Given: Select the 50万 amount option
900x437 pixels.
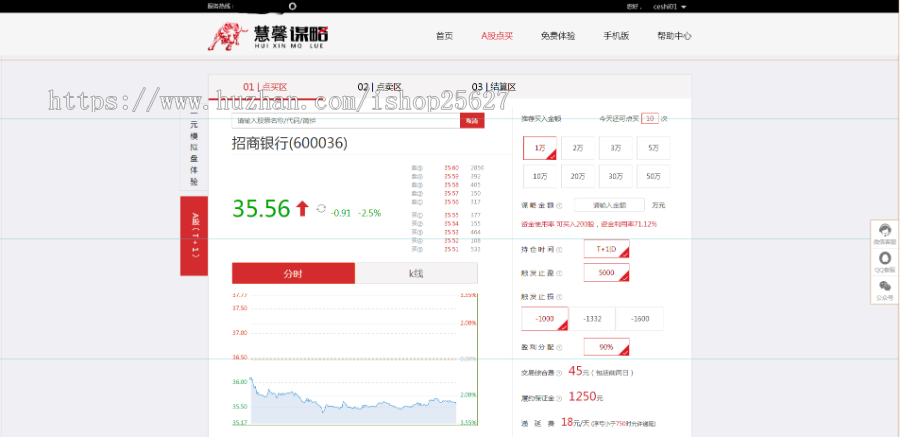Looking at the screenshot, I should [x=654, y=176].
